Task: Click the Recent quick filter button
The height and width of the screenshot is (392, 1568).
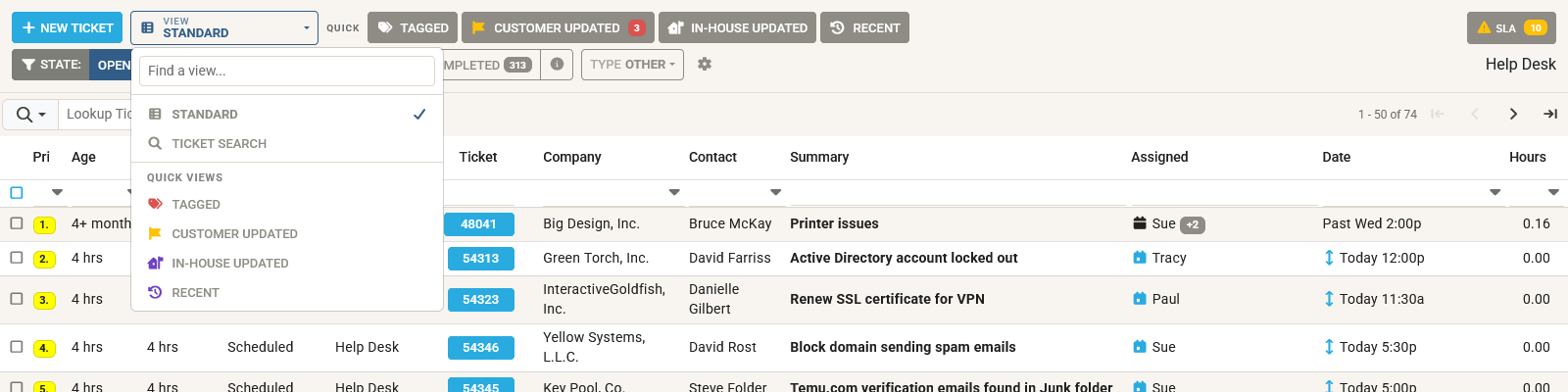Action: (x=864, y=27)
